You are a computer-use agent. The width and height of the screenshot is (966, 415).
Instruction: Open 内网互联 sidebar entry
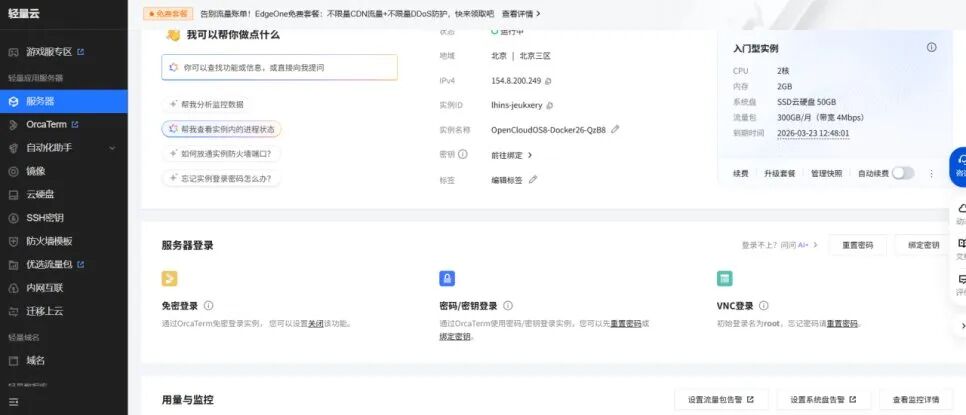coord(44,288)
